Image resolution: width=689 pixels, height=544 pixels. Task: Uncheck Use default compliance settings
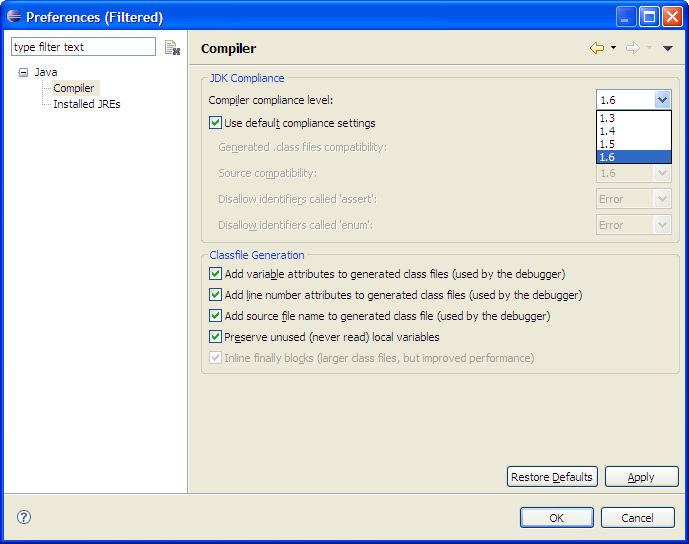point(215,123)
